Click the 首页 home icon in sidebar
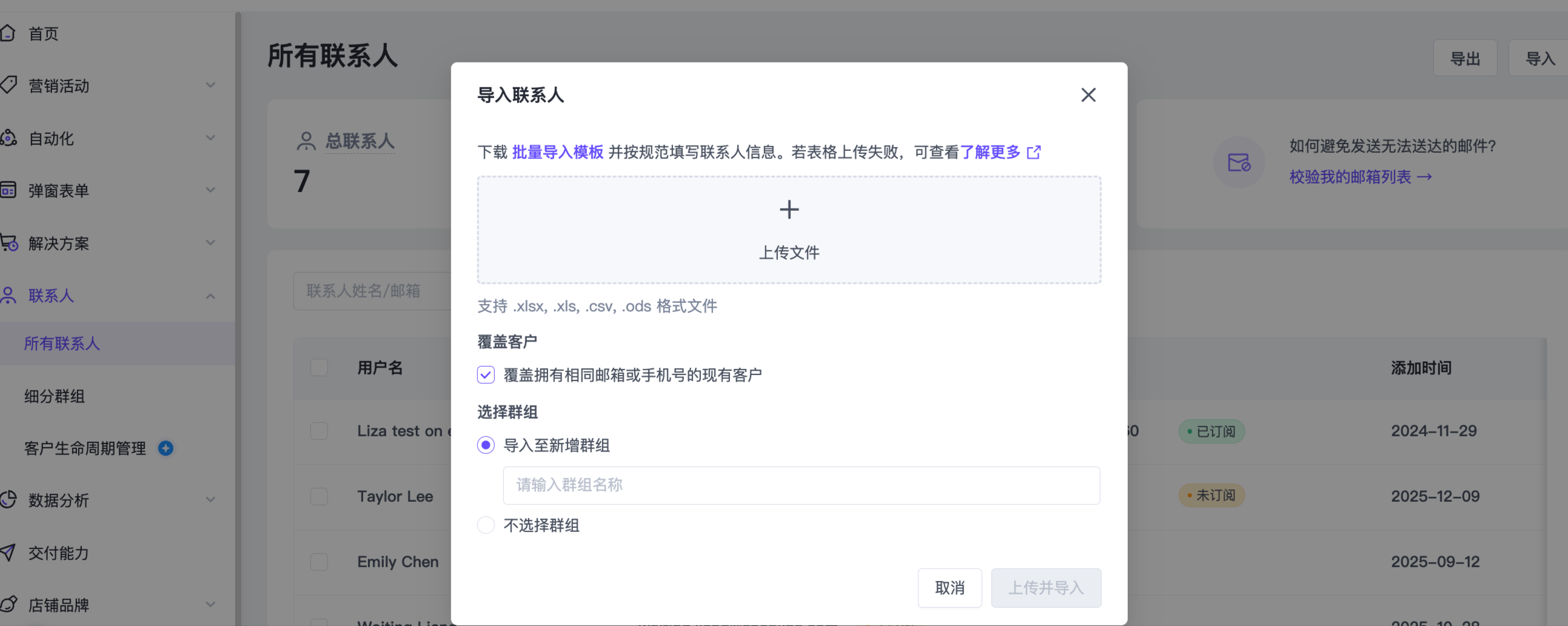The width and height of the screenshot is (1568, 626). coord(8,33)
